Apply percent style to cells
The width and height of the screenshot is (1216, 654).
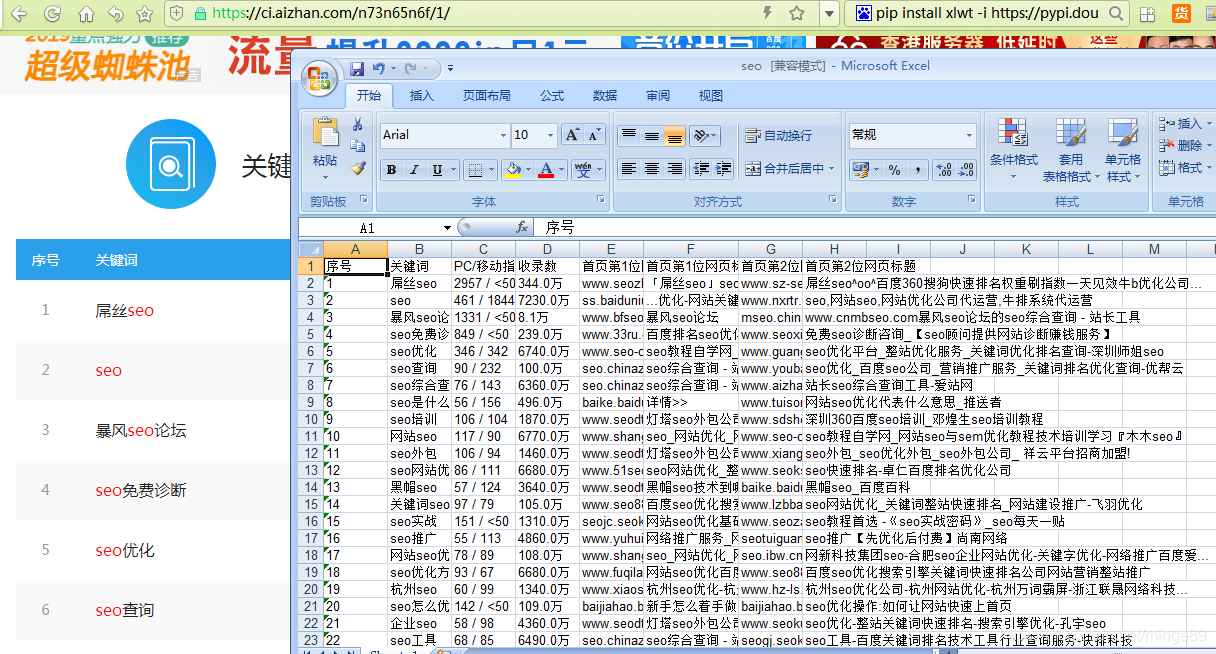[x=894, y=170]
